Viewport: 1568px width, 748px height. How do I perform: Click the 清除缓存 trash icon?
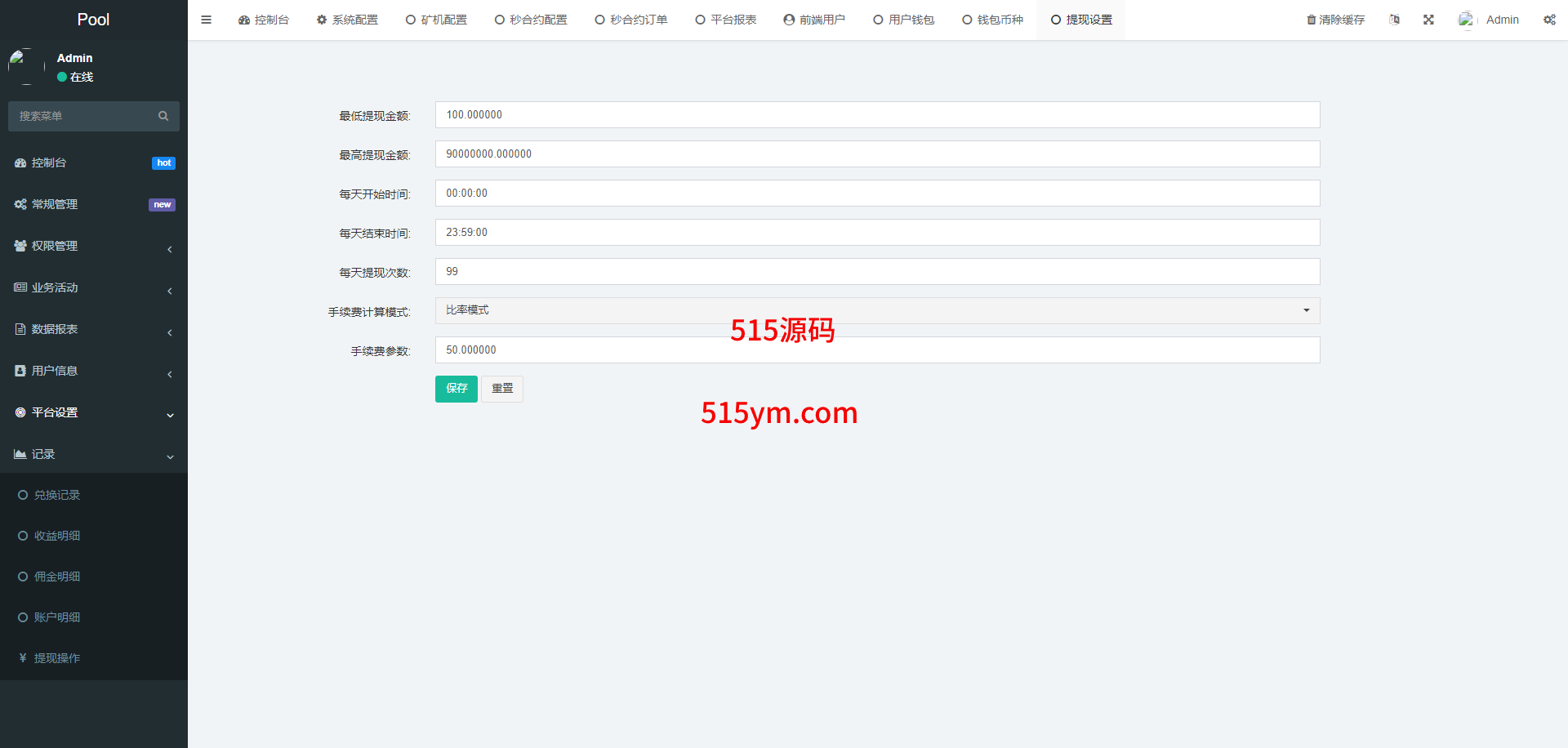[1312, 20]
